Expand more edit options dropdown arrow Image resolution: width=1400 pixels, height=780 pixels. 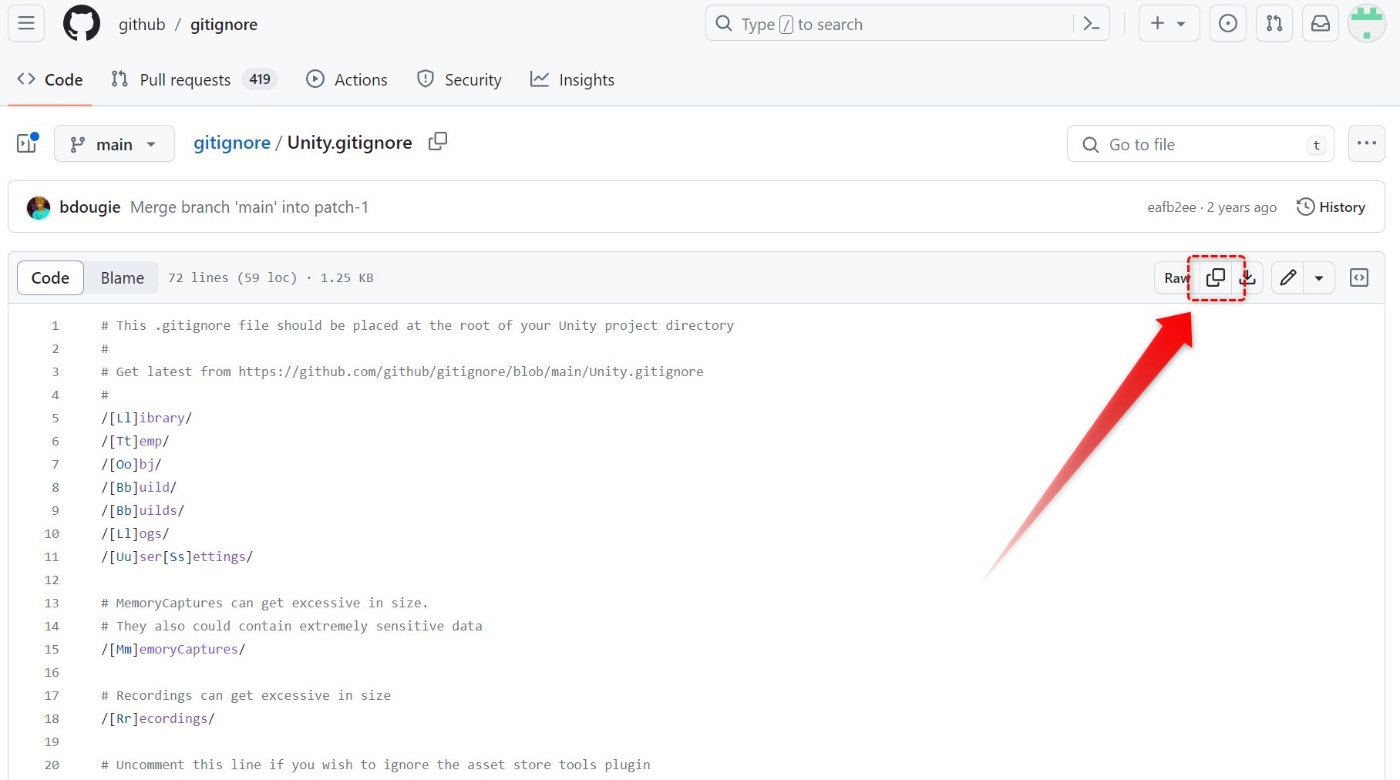1319,278
